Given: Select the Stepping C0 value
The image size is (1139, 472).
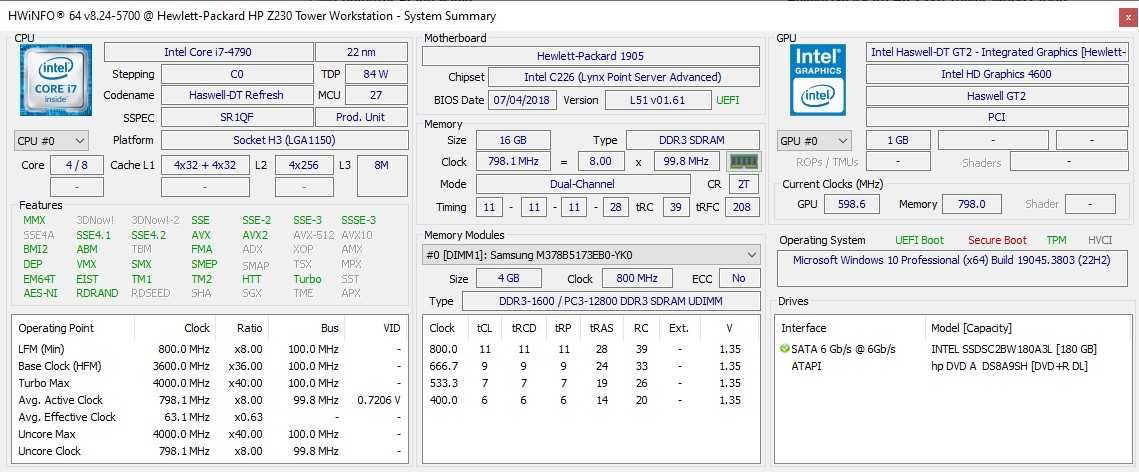Looking at the screenshot, I should pyautogui.click(x=237, y=74).
